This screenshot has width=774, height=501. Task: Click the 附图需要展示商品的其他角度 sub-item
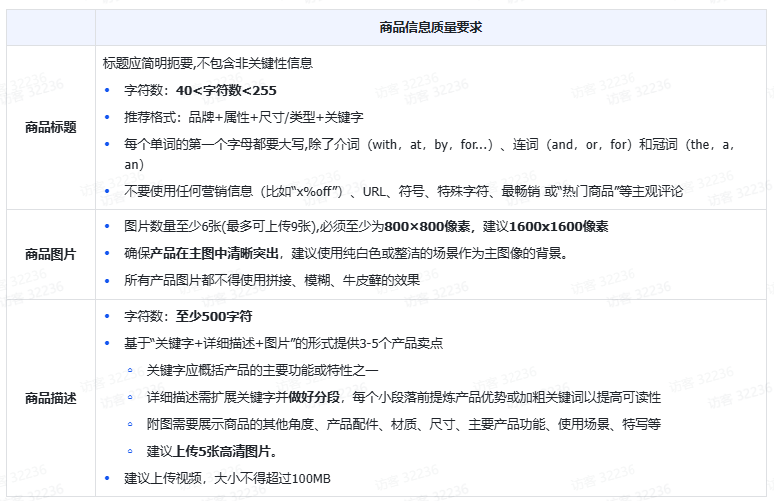403,424
